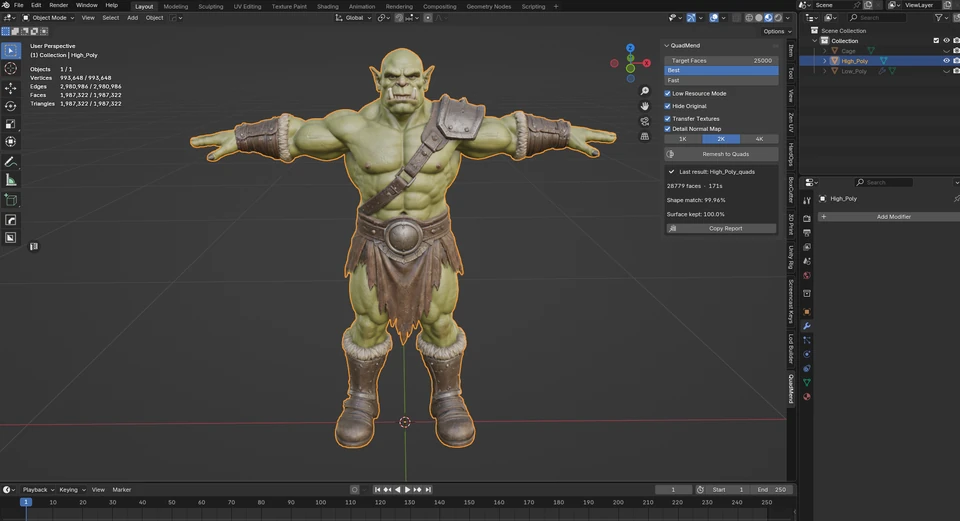Viewport: 960px width, 521px height.
Task: Select the Select Box tool
Action: pos(10,50)
